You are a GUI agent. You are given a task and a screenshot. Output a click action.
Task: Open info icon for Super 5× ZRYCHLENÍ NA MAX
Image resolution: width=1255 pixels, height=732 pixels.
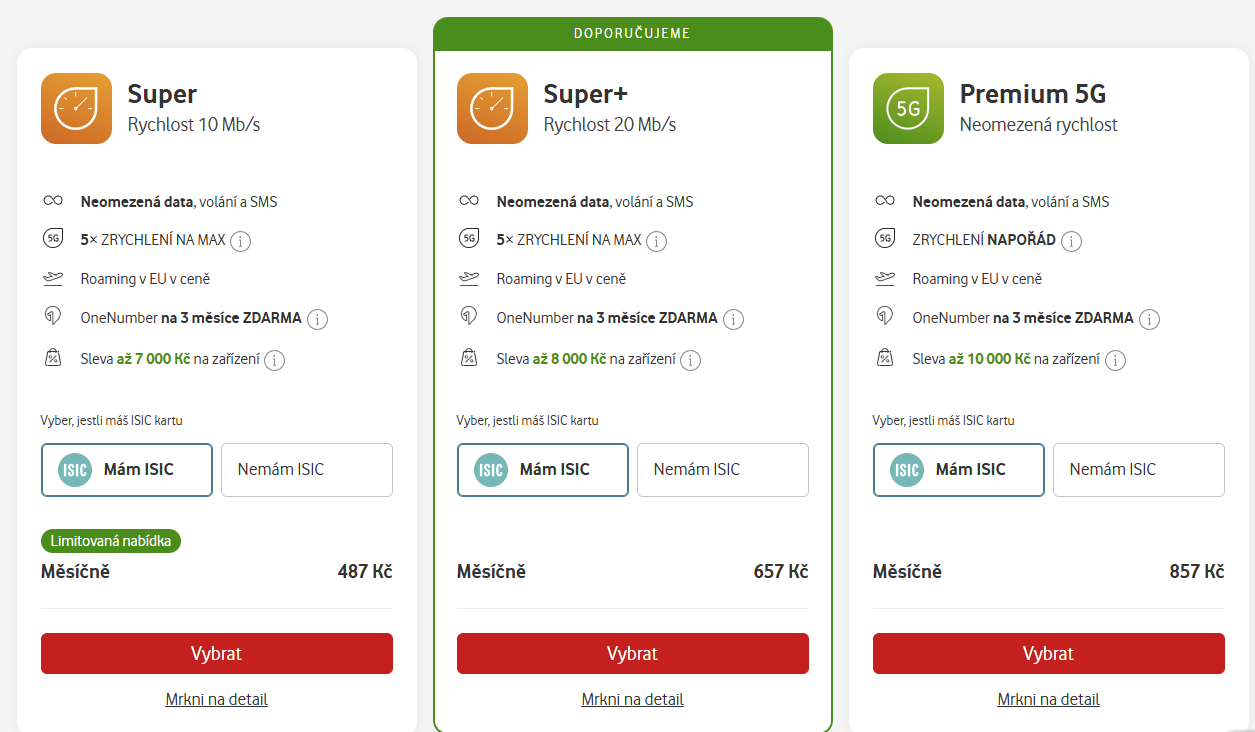point(241,241)
